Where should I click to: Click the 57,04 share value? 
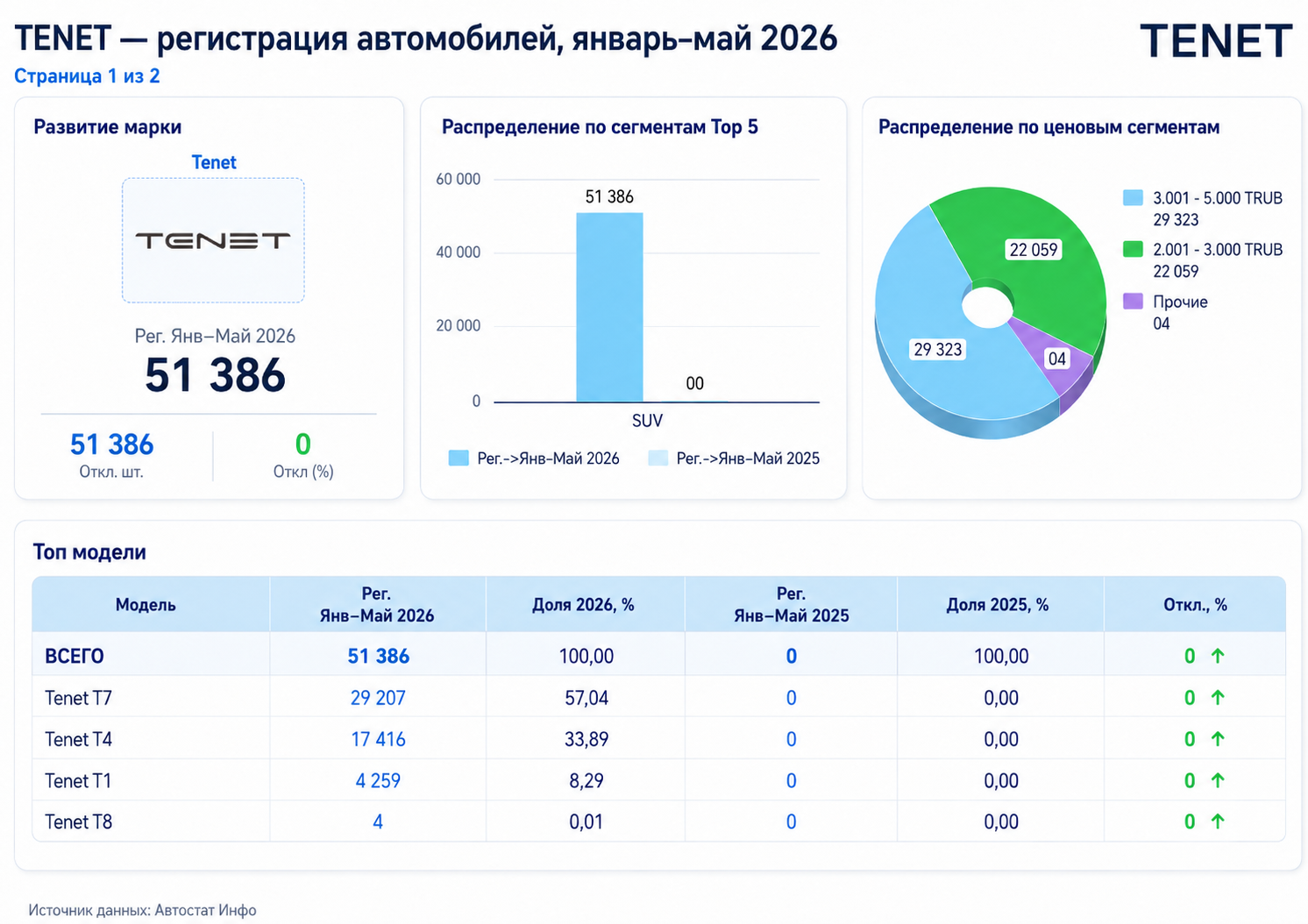pyautogui.click(x=586, y=698)
